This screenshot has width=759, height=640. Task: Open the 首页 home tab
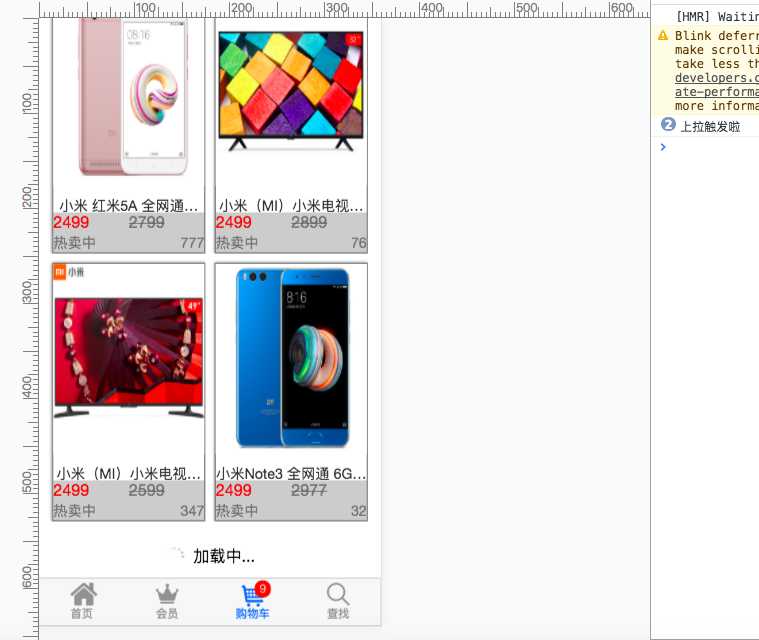click(x=83, y=601)
